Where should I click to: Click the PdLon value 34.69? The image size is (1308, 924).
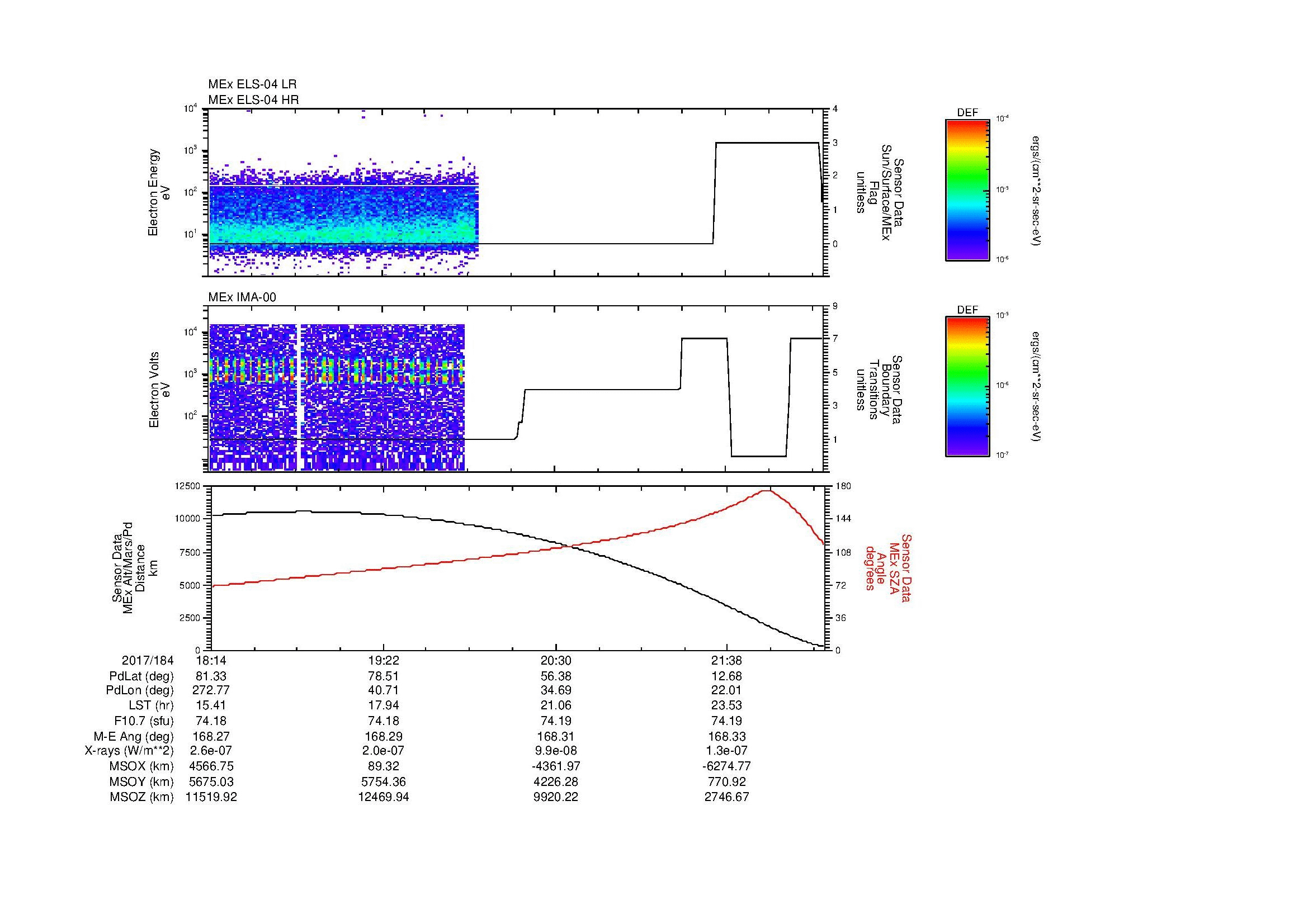[x=556, y=690]
